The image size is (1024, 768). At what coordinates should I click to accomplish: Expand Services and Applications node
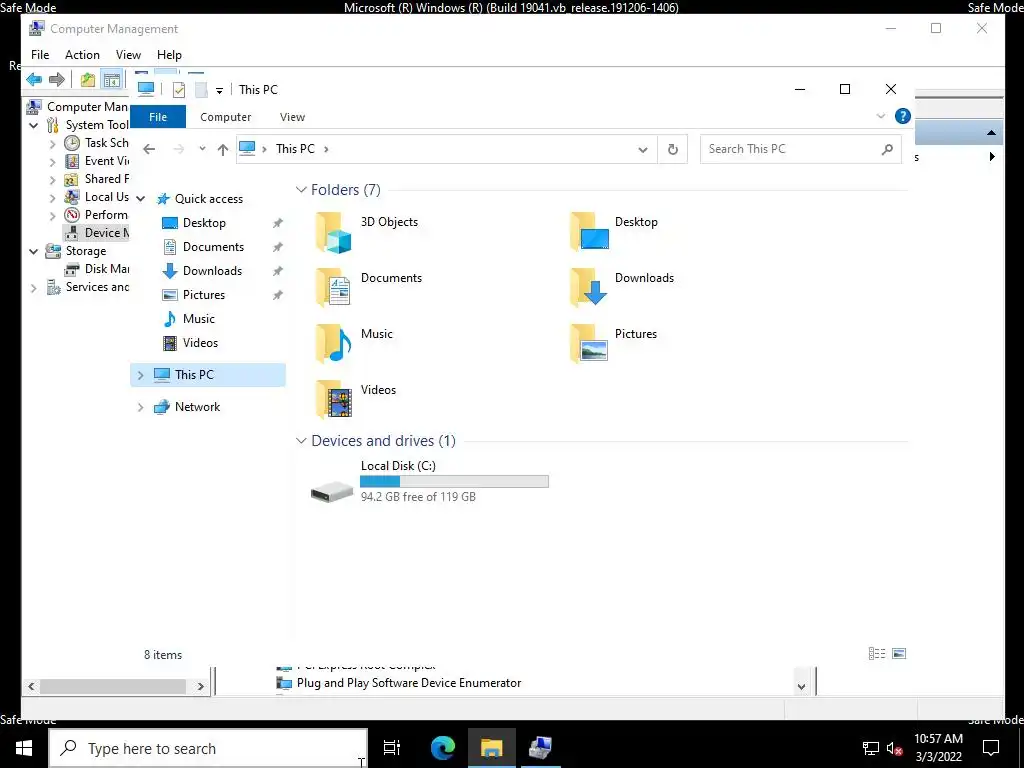coord(34,287)
